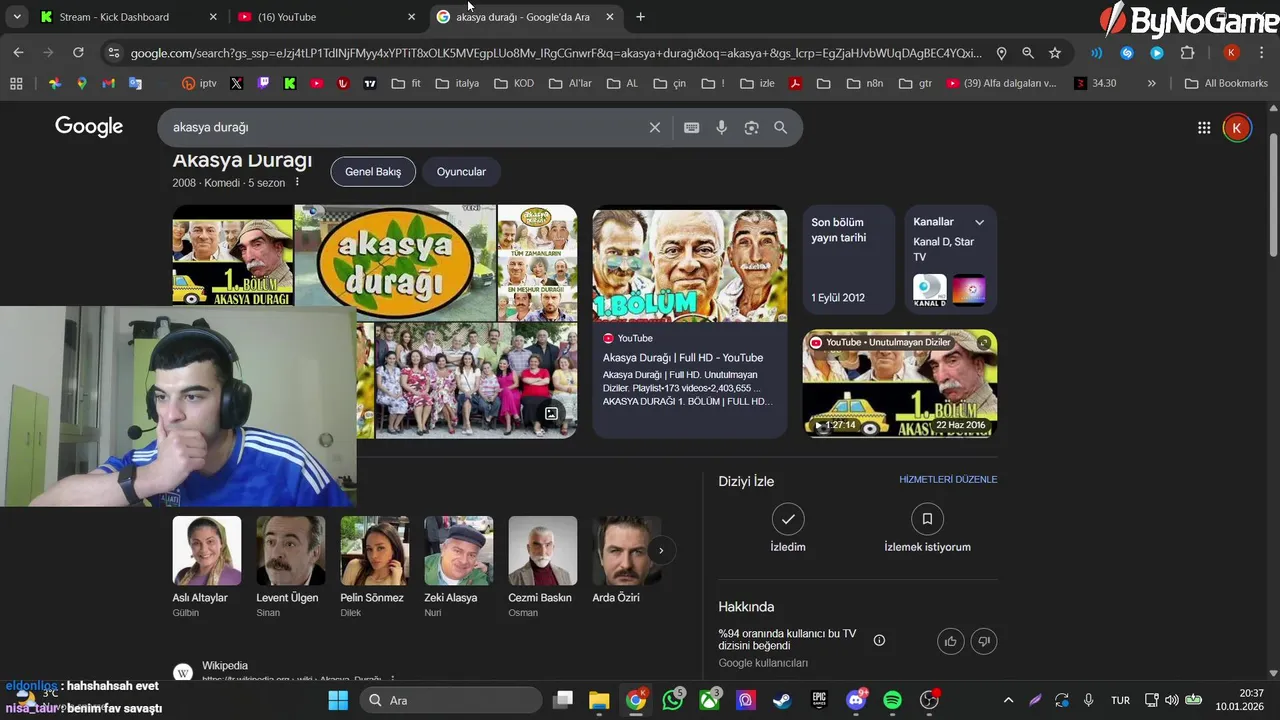Open the Twitch bookmark

[263, 83]
